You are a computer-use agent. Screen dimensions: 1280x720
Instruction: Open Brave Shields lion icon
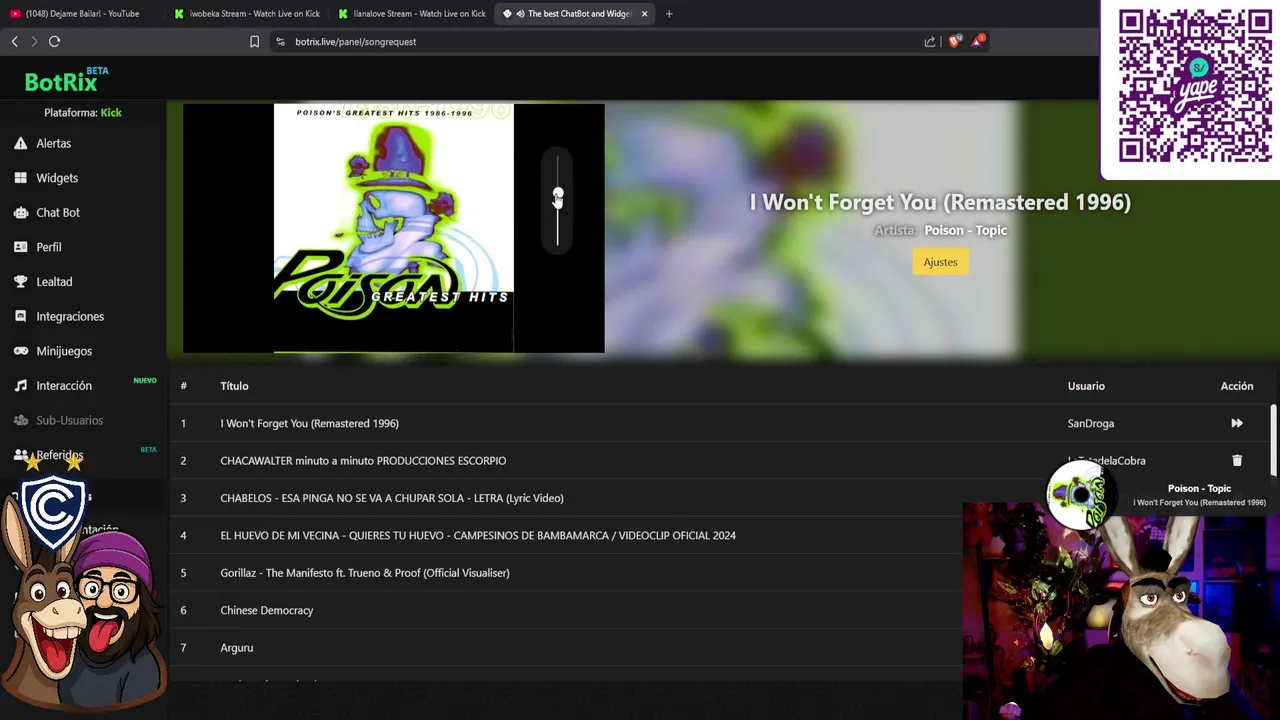(x=954, y=41)
